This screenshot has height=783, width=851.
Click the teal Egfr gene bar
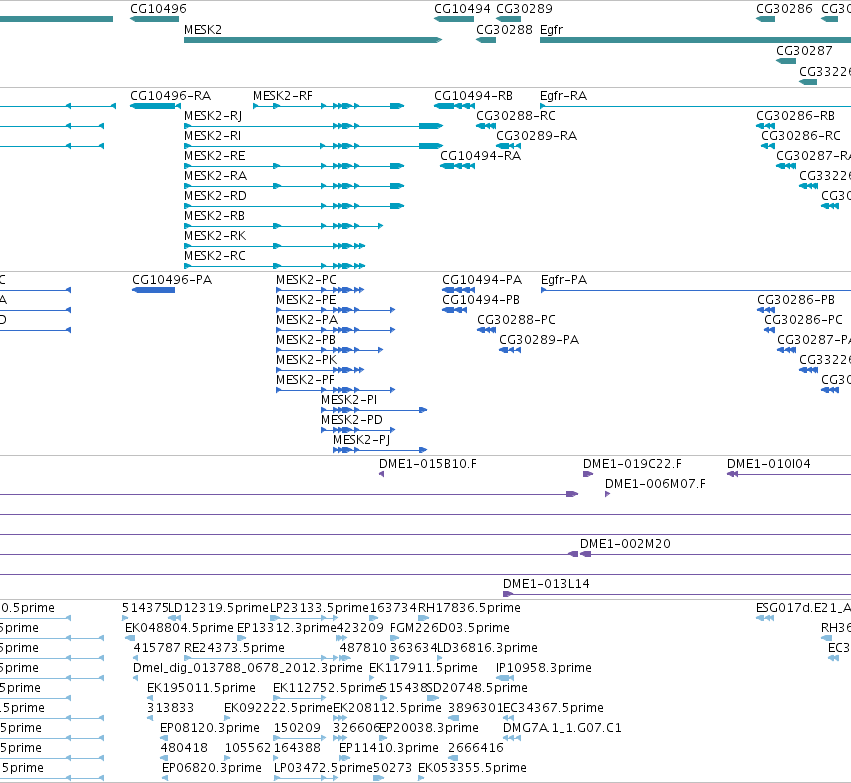[695, 40]
